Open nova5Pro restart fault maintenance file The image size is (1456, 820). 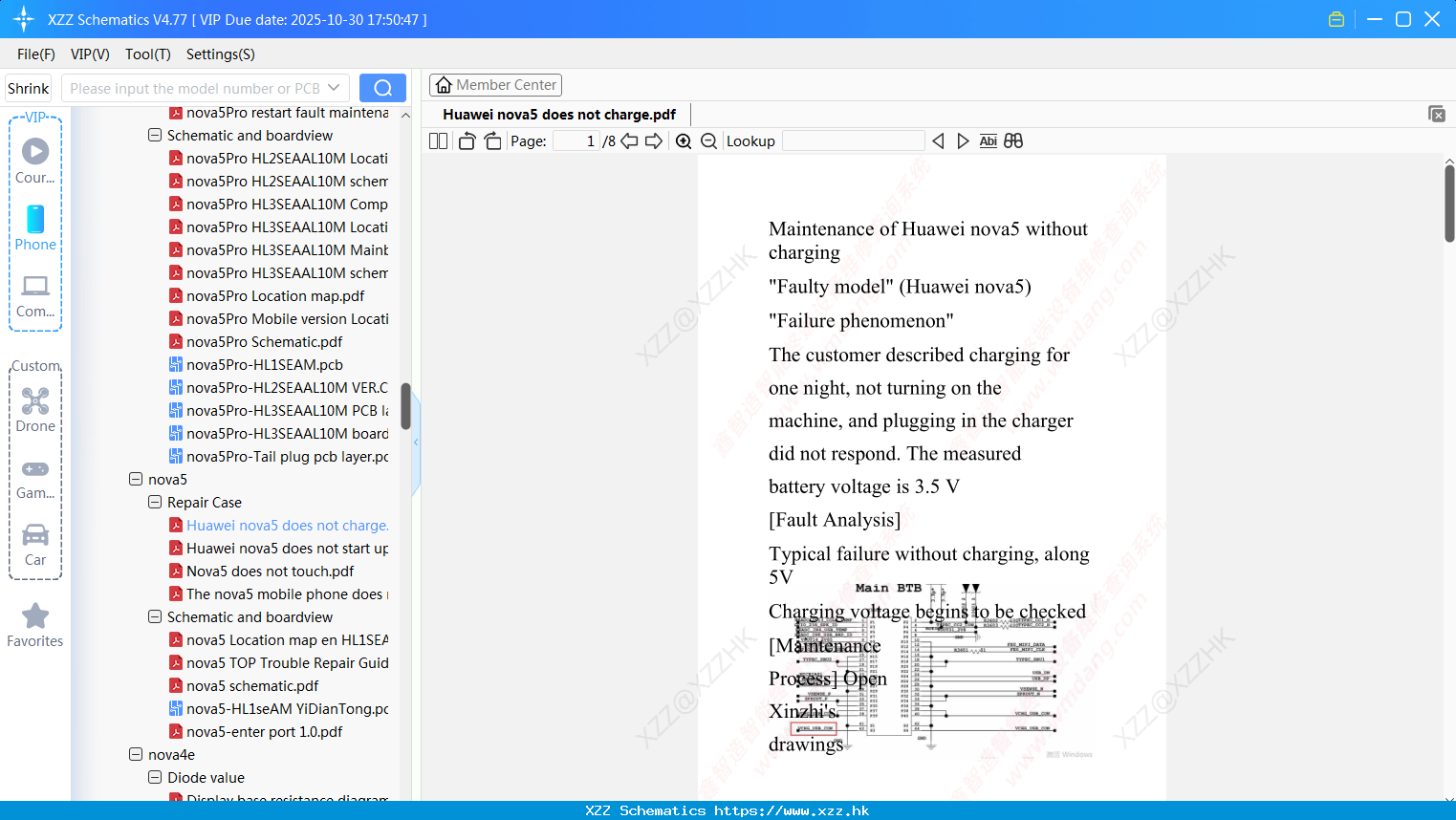[278, 113]
